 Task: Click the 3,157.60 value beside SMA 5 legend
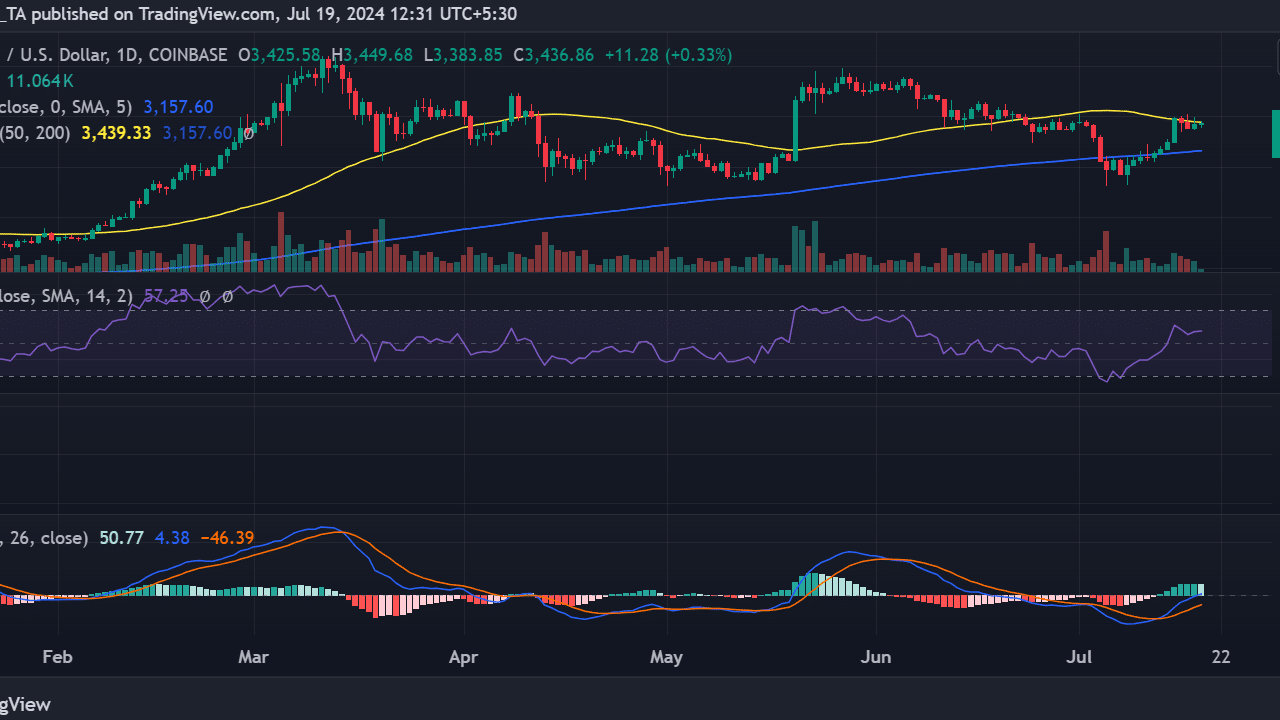pos(178,107)
